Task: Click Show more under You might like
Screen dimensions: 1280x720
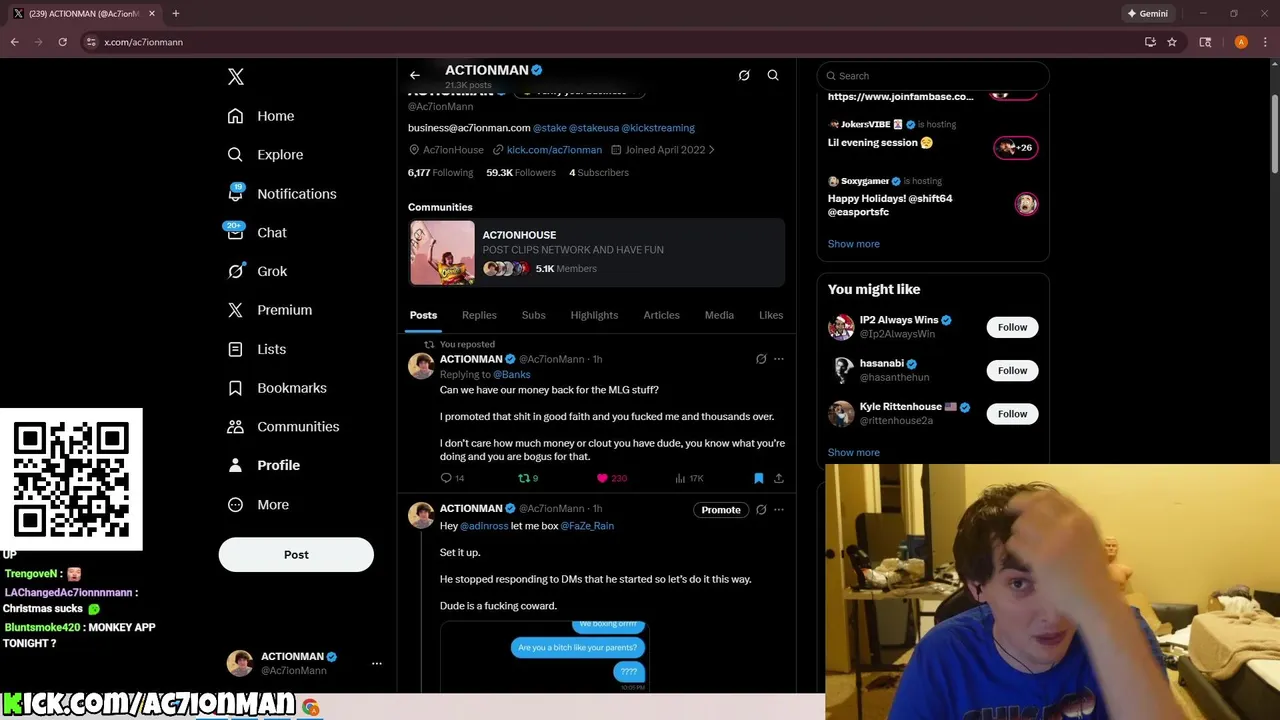Action: pyautogui.click(x=854, y=453)
